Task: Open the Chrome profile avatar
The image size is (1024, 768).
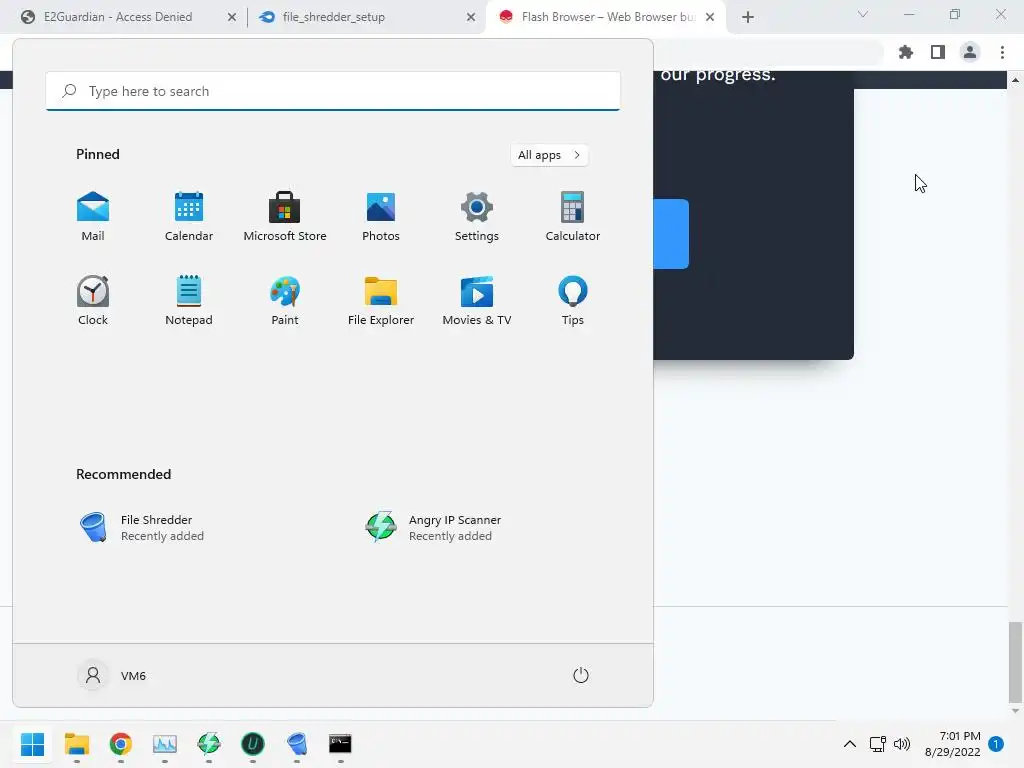Action: (970, 52)
